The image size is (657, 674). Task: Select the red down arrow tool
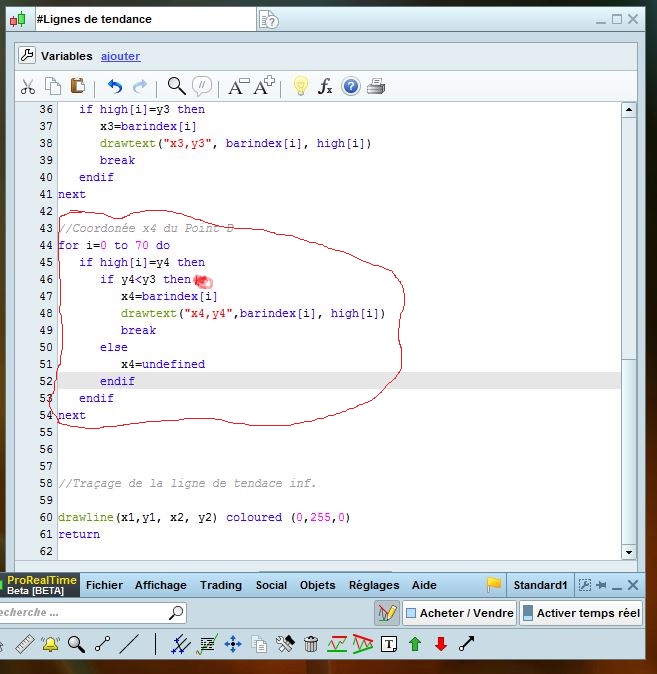tap(440, 645)
